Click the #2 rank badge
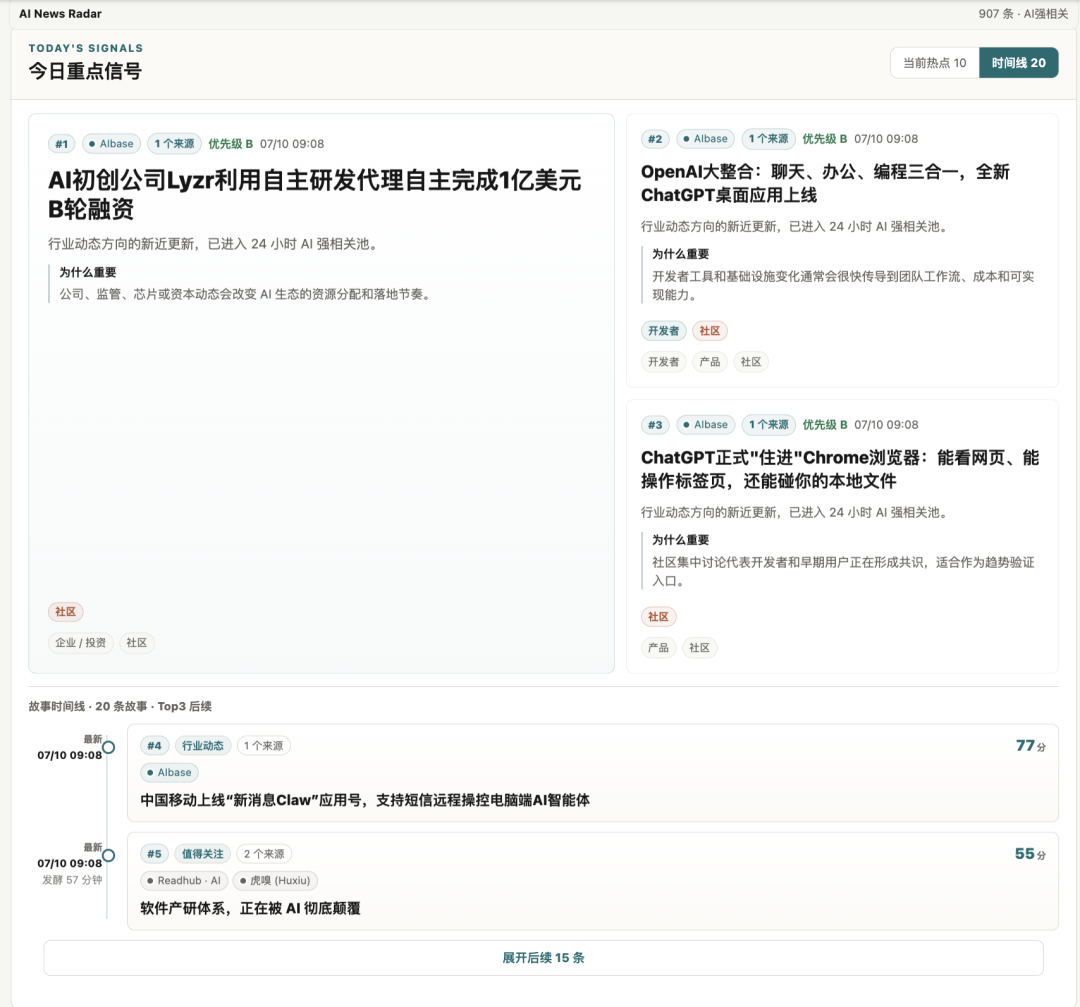 [655, 139]
